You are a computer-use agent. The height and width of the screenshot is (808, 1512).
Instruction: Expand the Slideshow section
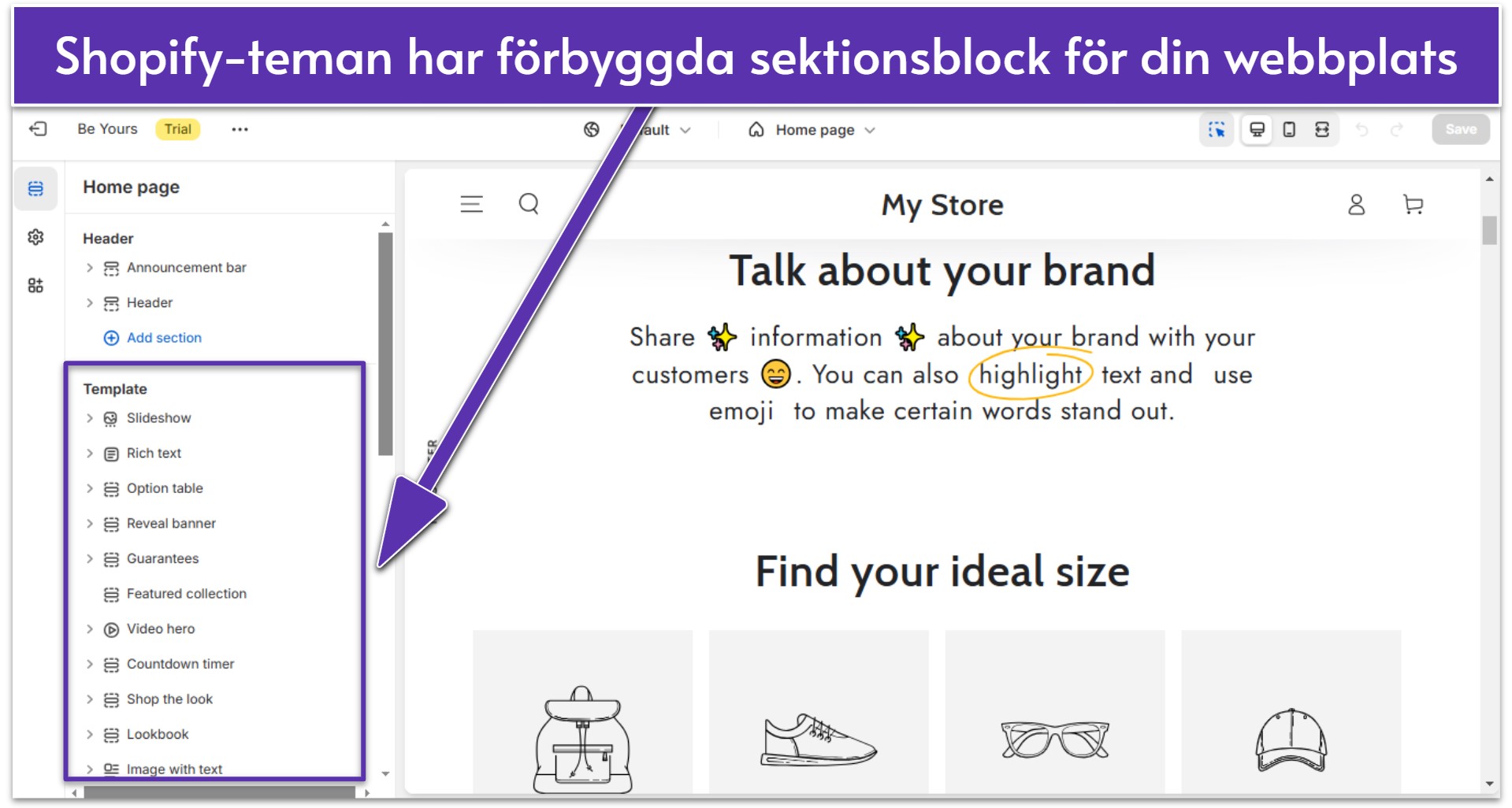89,418
